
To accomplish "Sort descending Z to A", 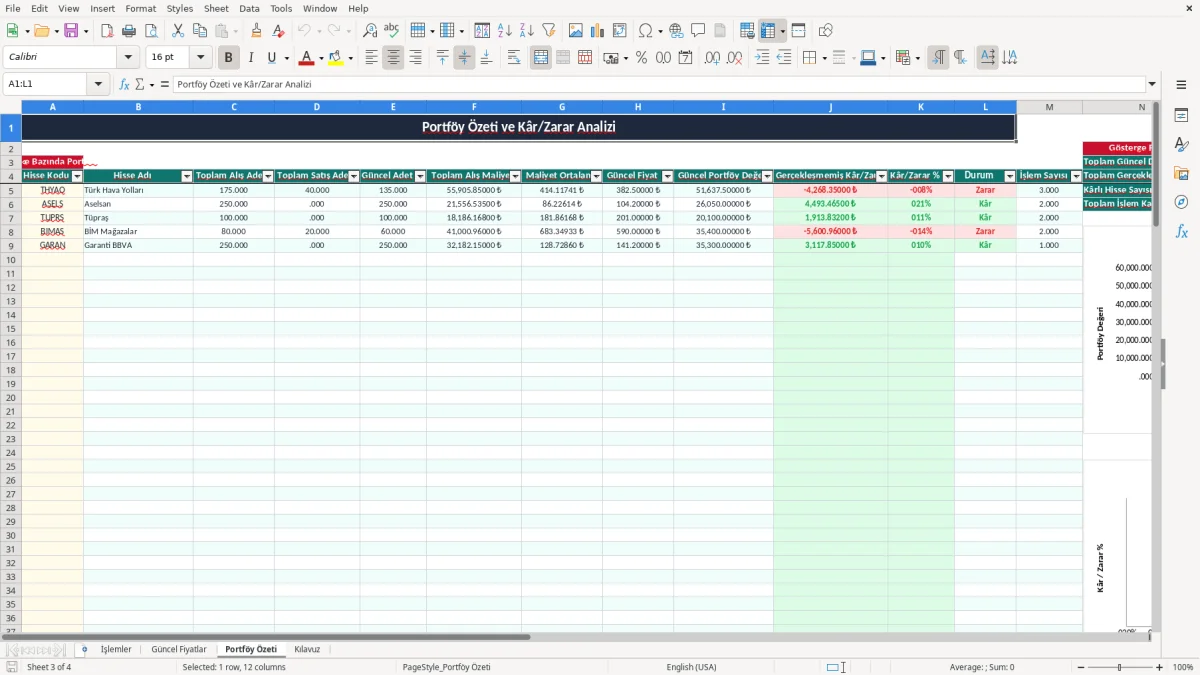I will 527,31.
